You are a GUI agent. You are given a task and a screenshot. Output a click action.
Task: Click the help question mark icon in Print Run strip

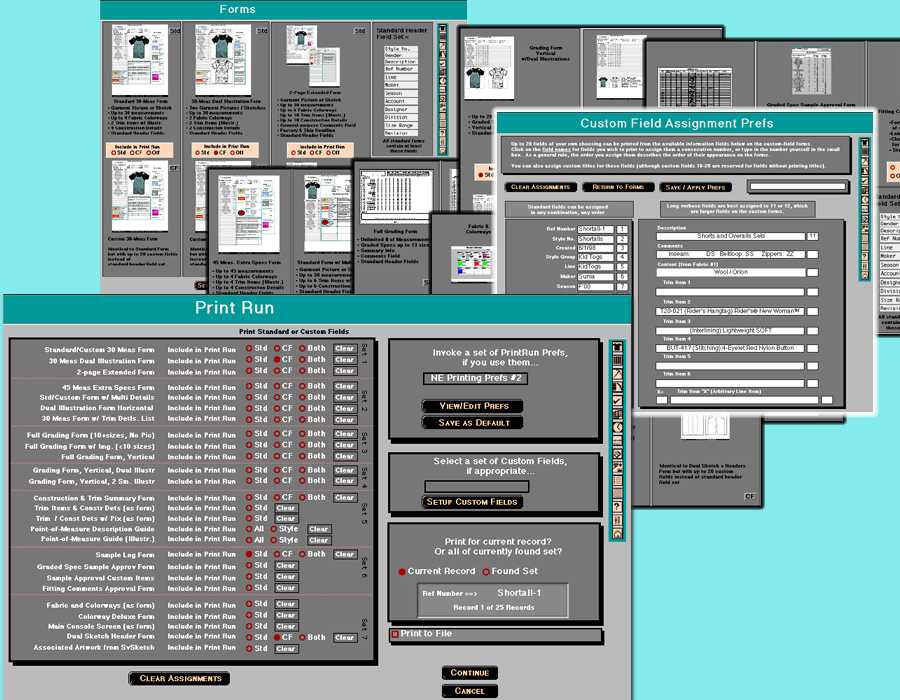click(x=617, y=505)
